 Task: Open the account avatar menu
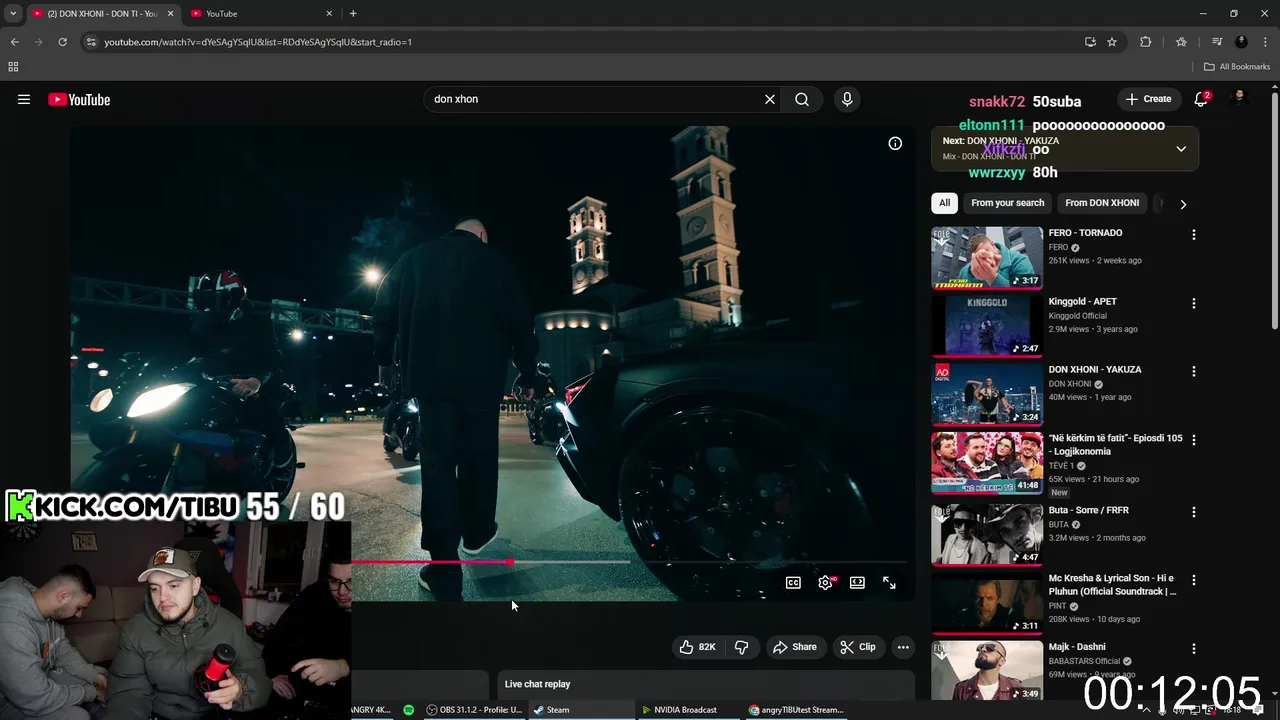click(x=1240, y=99)
